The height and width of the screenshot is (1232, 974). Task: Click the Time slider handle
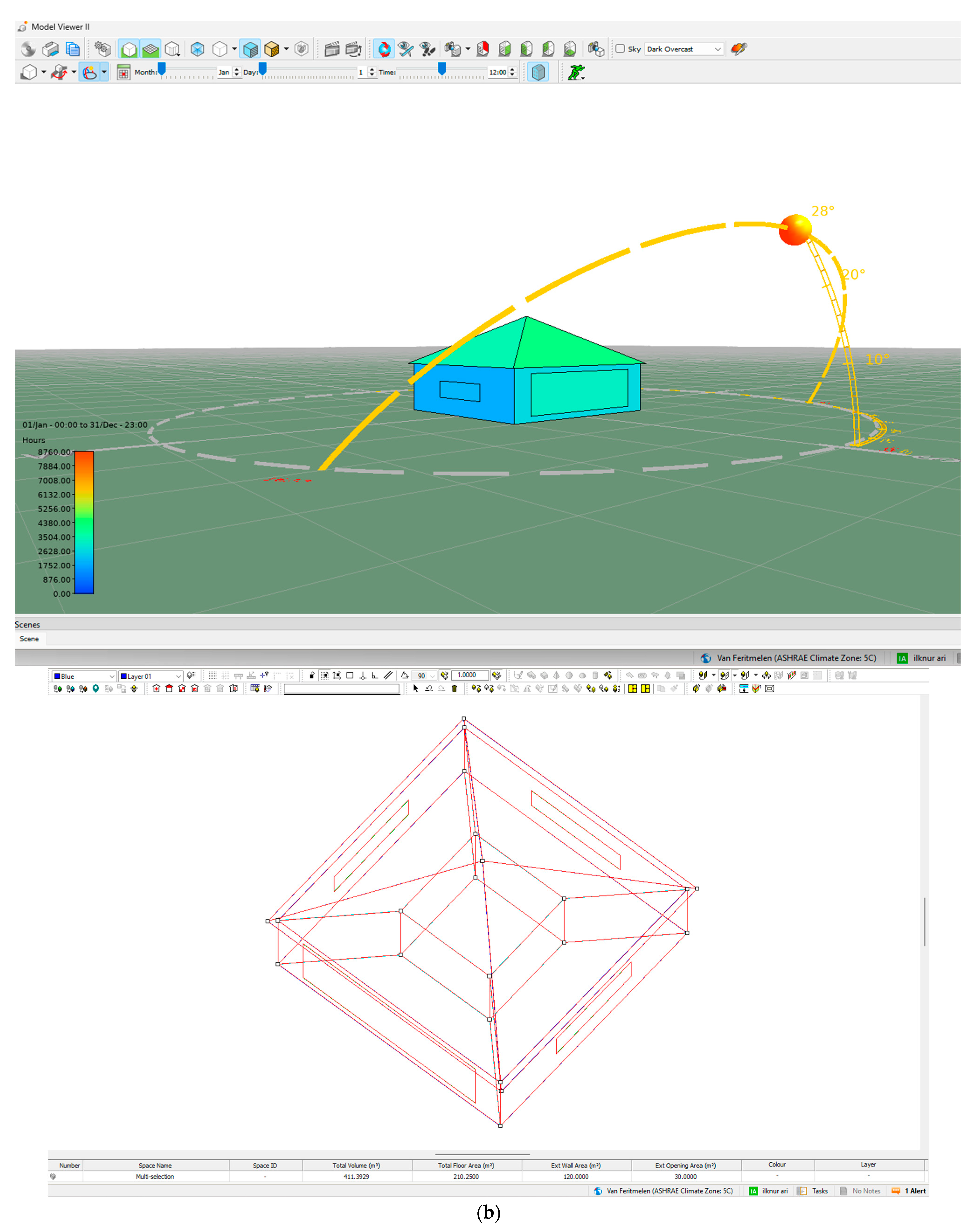(442, 69)
